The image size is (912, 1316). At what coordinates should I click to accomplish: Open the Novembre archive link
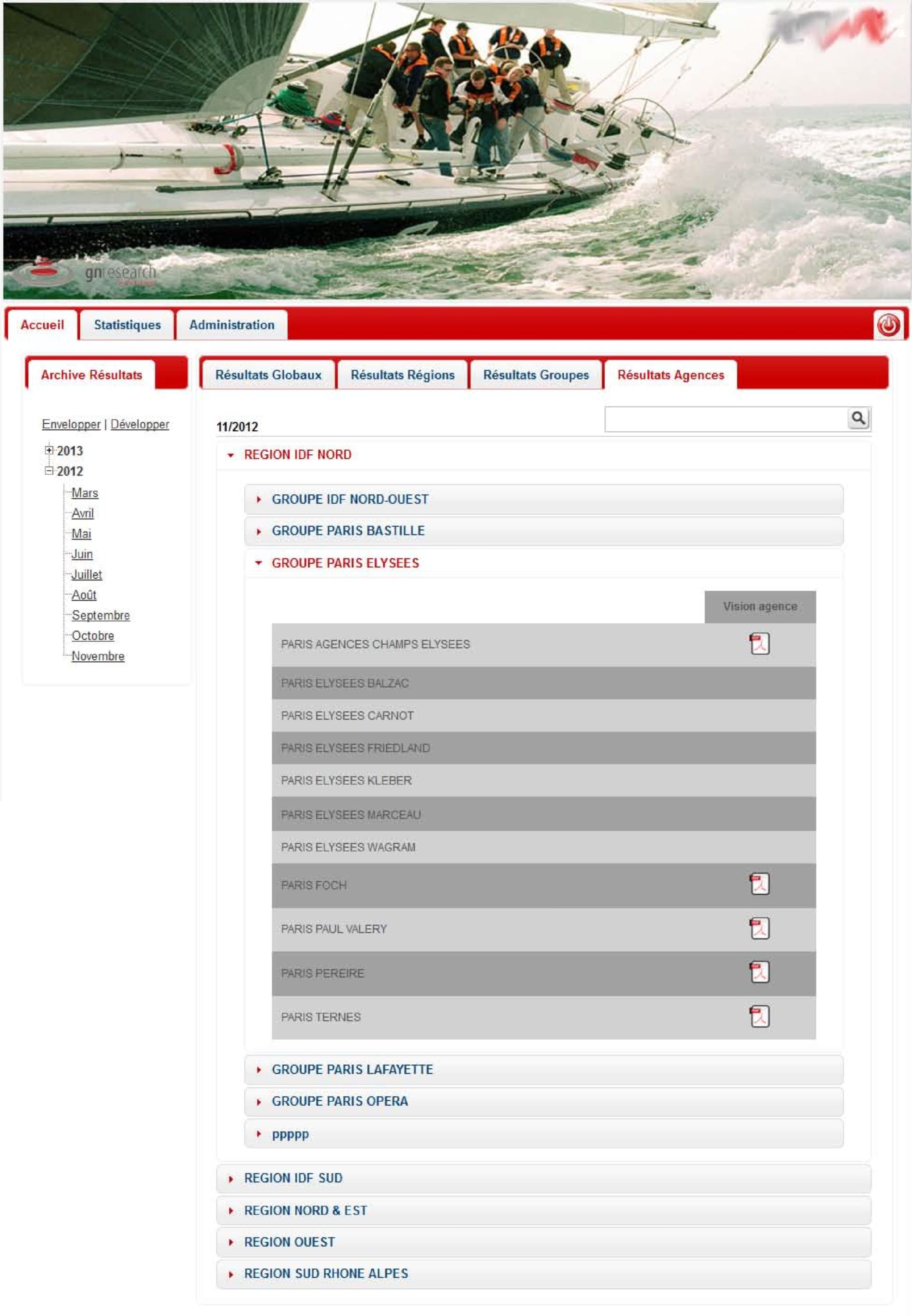(98, 656)
